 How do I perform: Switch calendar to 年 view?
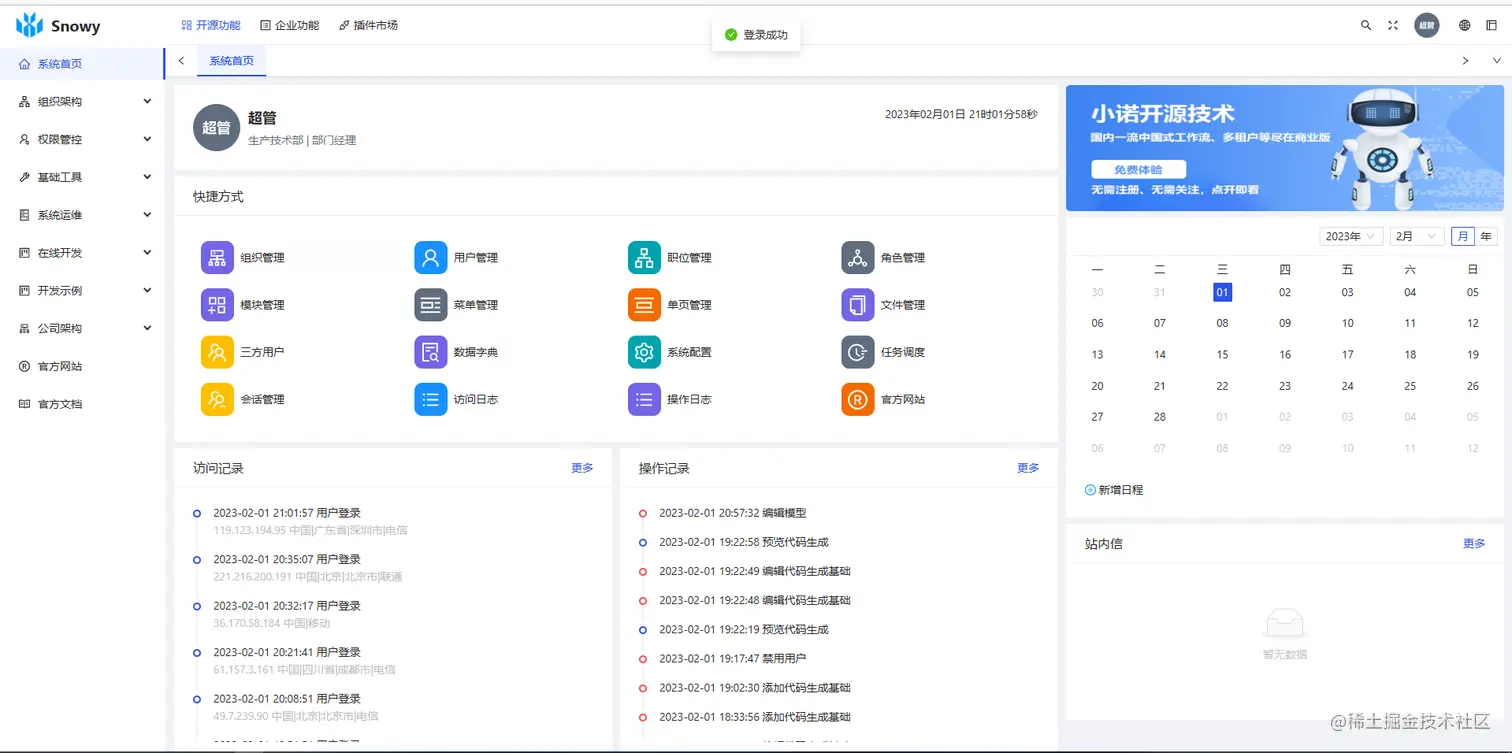click(1486, 236)
